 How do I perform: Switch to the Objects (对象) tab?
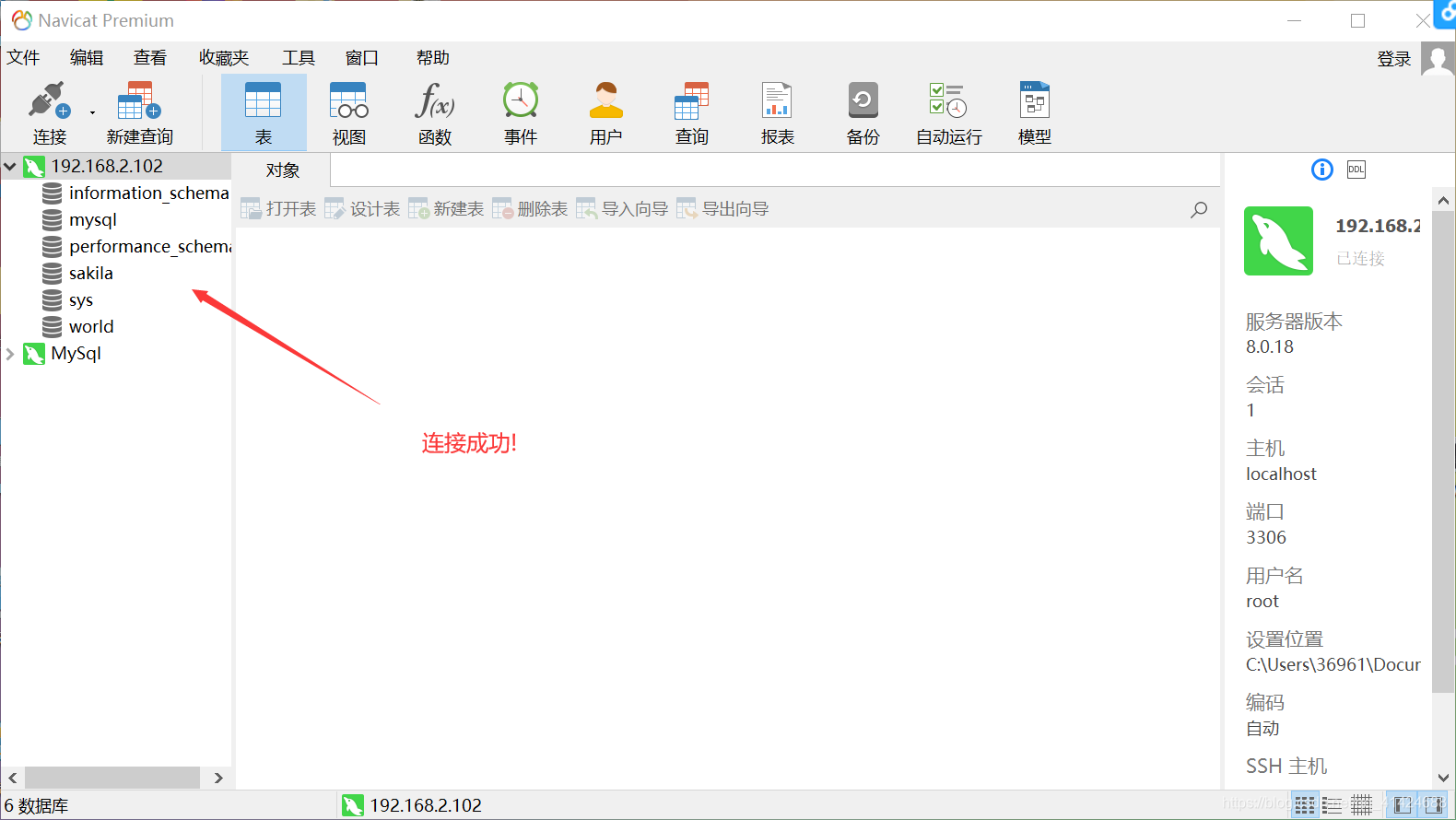pos(283,170)
